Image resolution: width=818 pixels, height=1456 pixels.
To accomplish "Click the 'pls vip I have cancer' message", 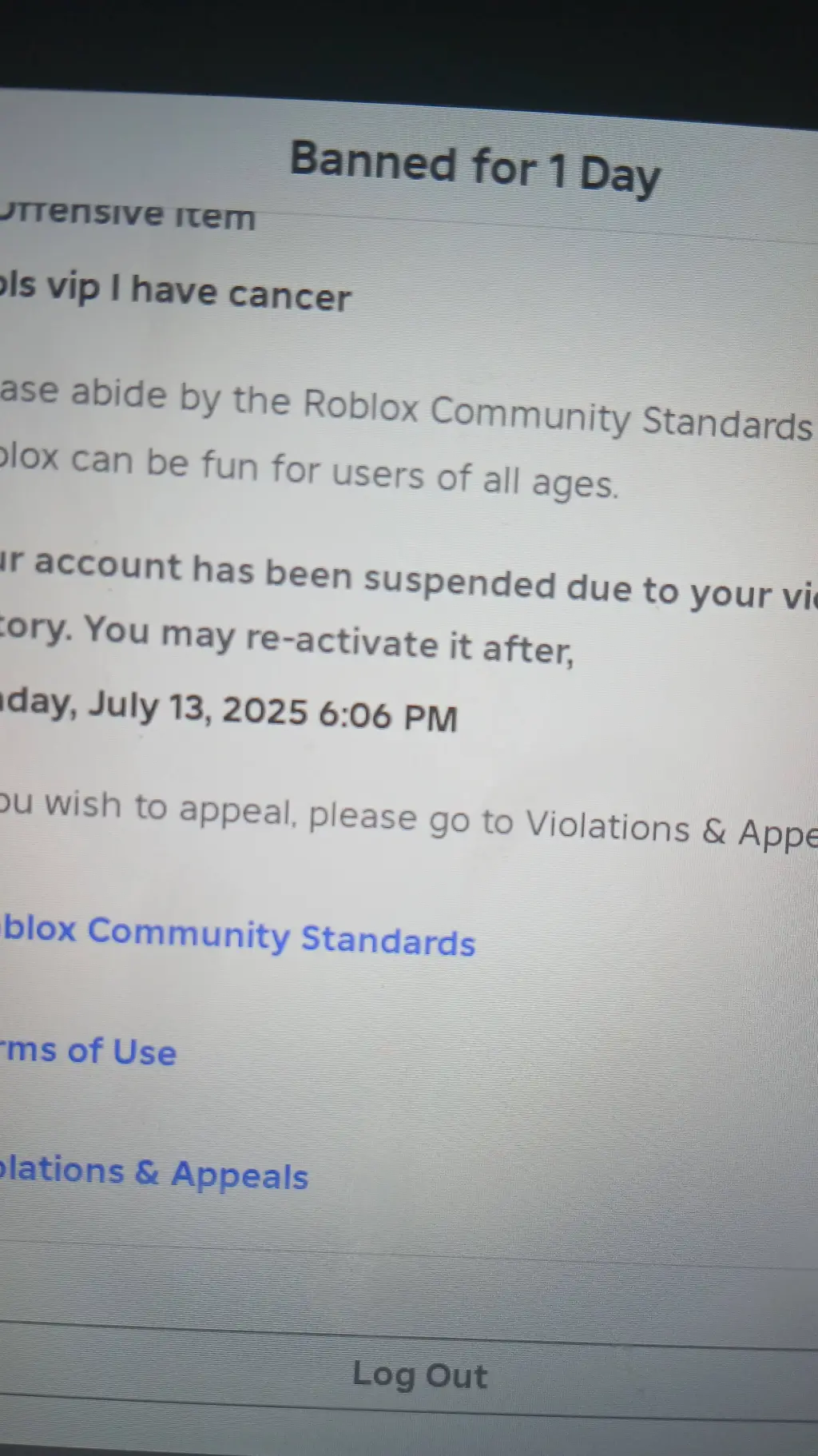I will click(176, 292).
